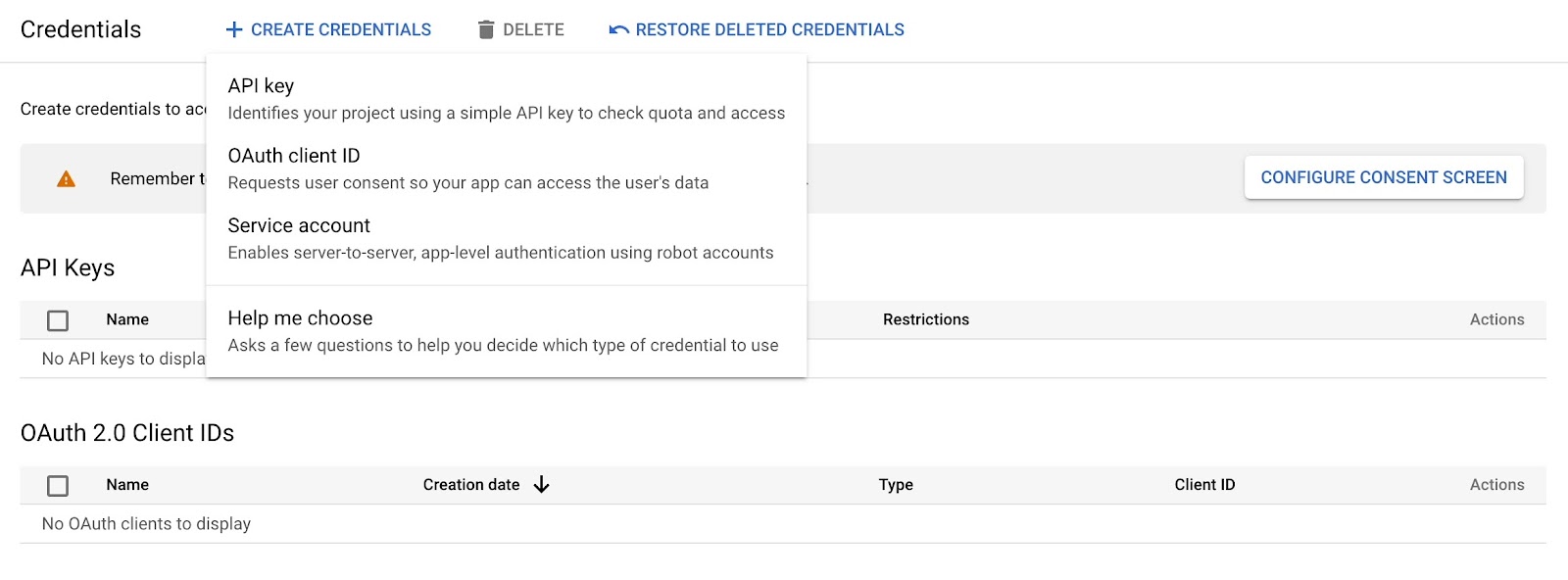Click Configure Consent Screen button

pyautogui.click(x=1384, y=177)
